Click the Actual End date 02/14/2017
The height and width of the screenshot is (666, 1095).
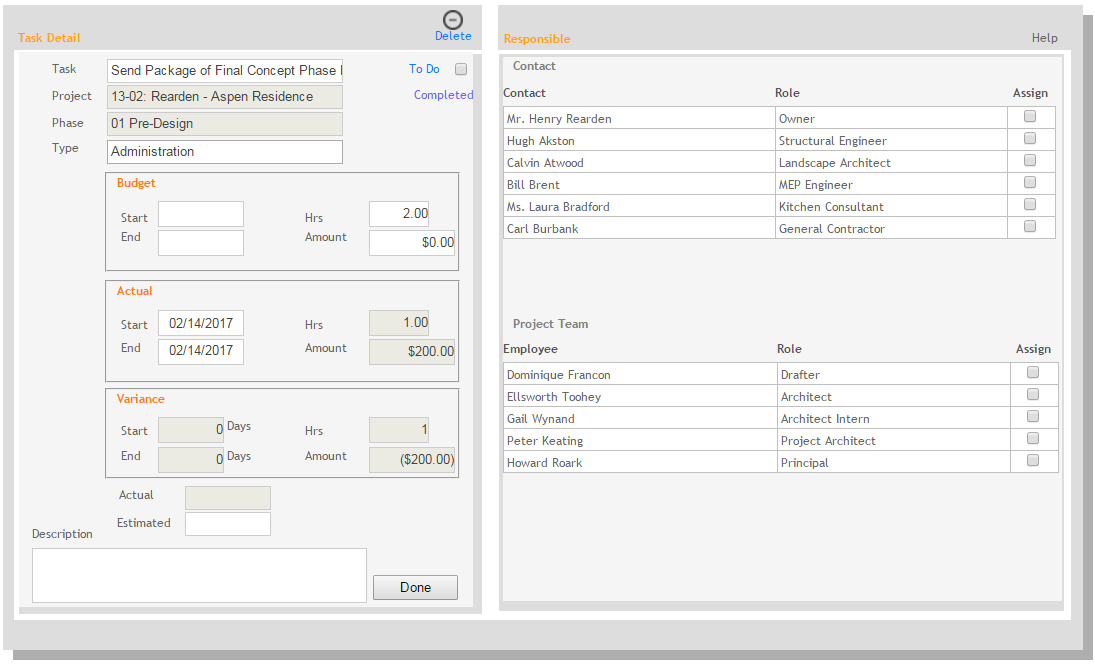tap(201, 351)
